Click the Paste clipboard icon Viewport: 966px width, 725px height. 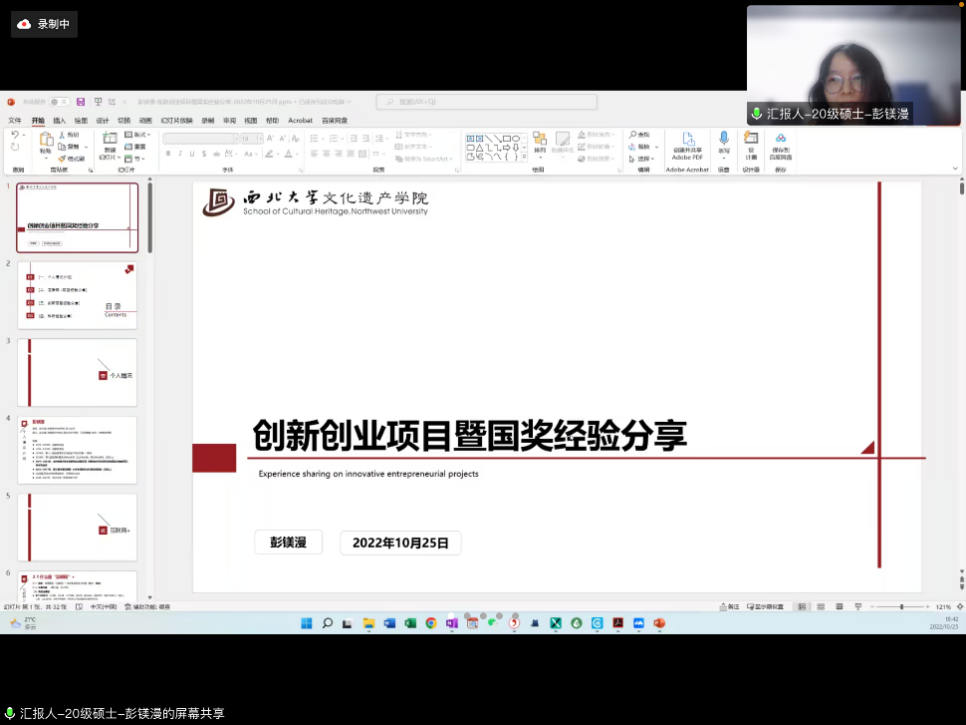[46, 140]
